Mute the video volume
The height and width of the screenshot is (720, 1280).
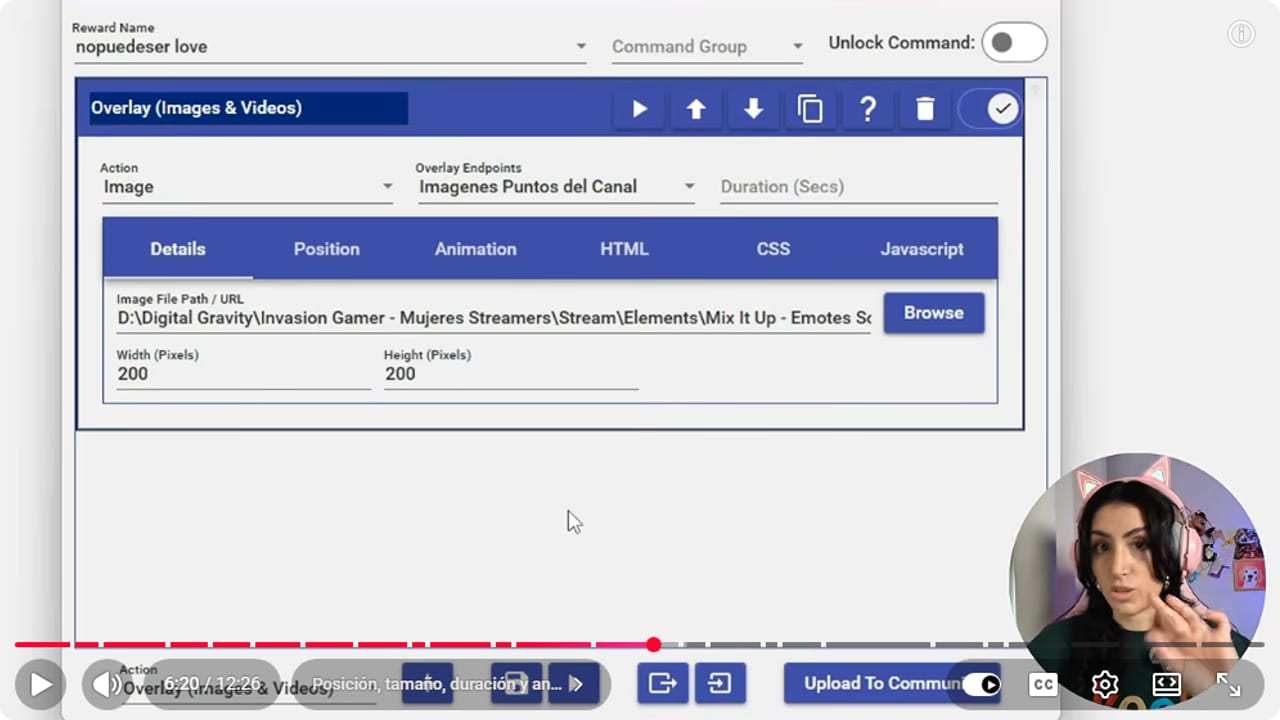pyautogui.click(x=105, y=684)
